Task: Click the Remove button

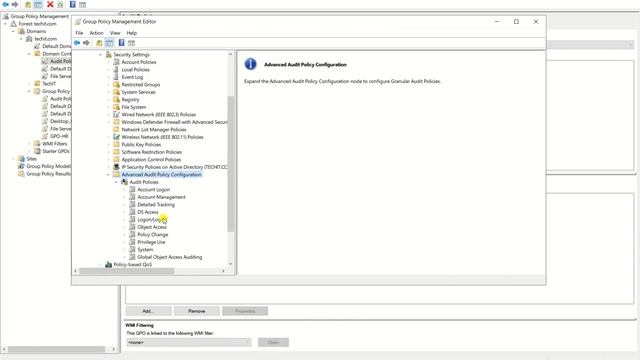Action: [x=197, y=311]
